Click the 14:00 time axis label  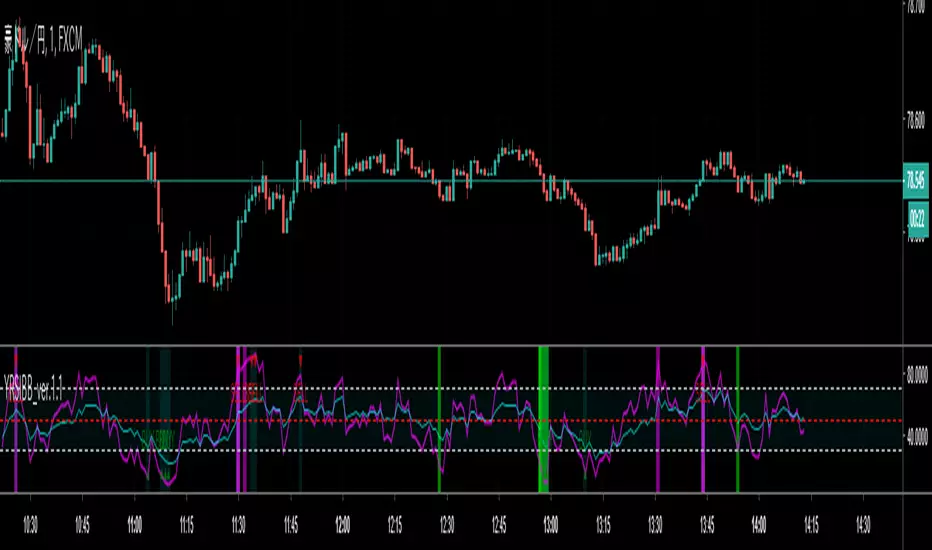[758, 525]
